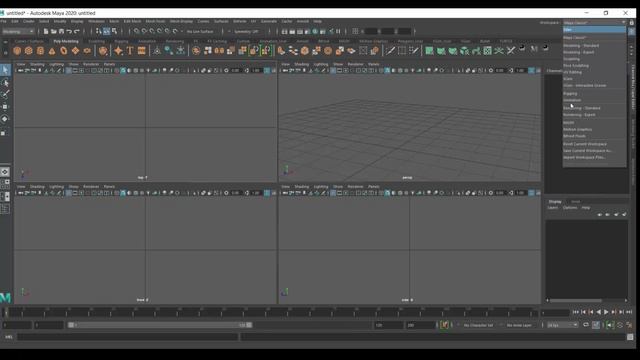
Task: Click the four view layout button
Action: click(x=5, y=184)
